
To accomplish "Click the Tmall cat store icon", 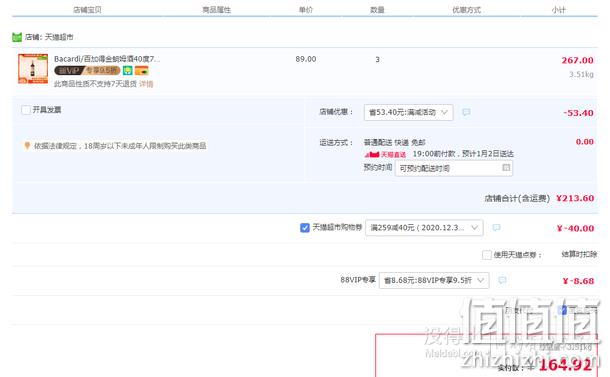I will click(17, 37).
